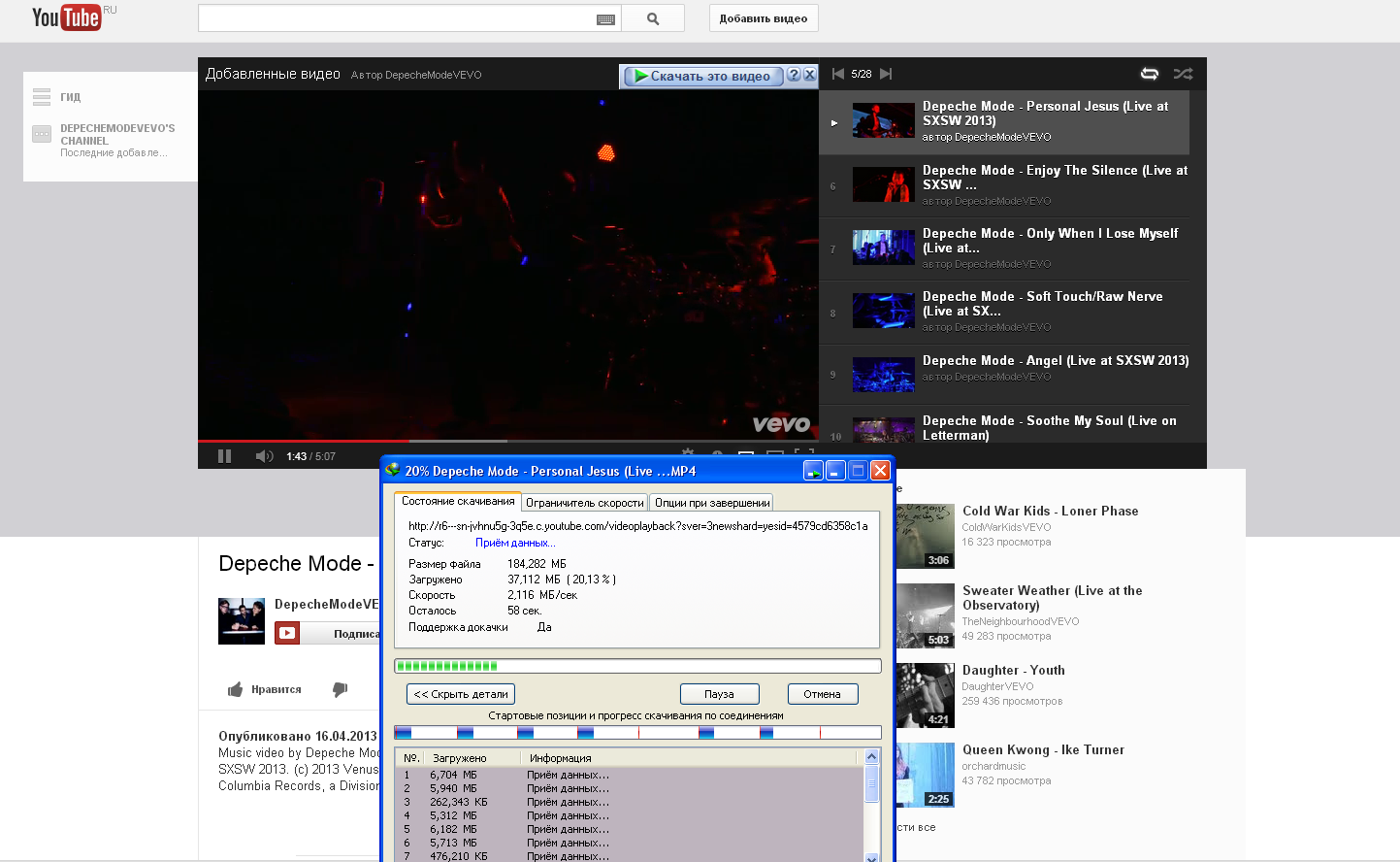Image resolution: width=1400 pixels, height=862 pixels.
Task: Click the search magnifier icon on YouTube
Action: [652, 18]
